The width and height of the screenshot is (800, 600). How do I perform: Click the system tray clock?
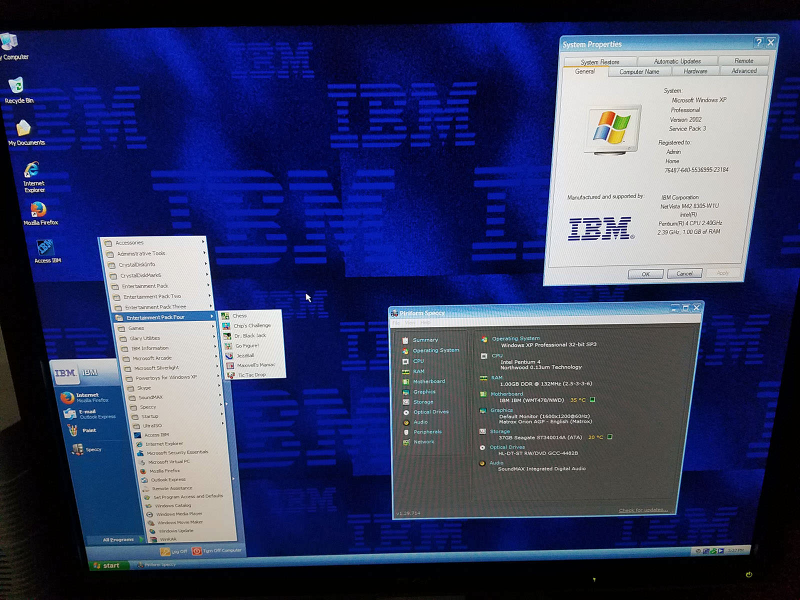tap(737, 551)
